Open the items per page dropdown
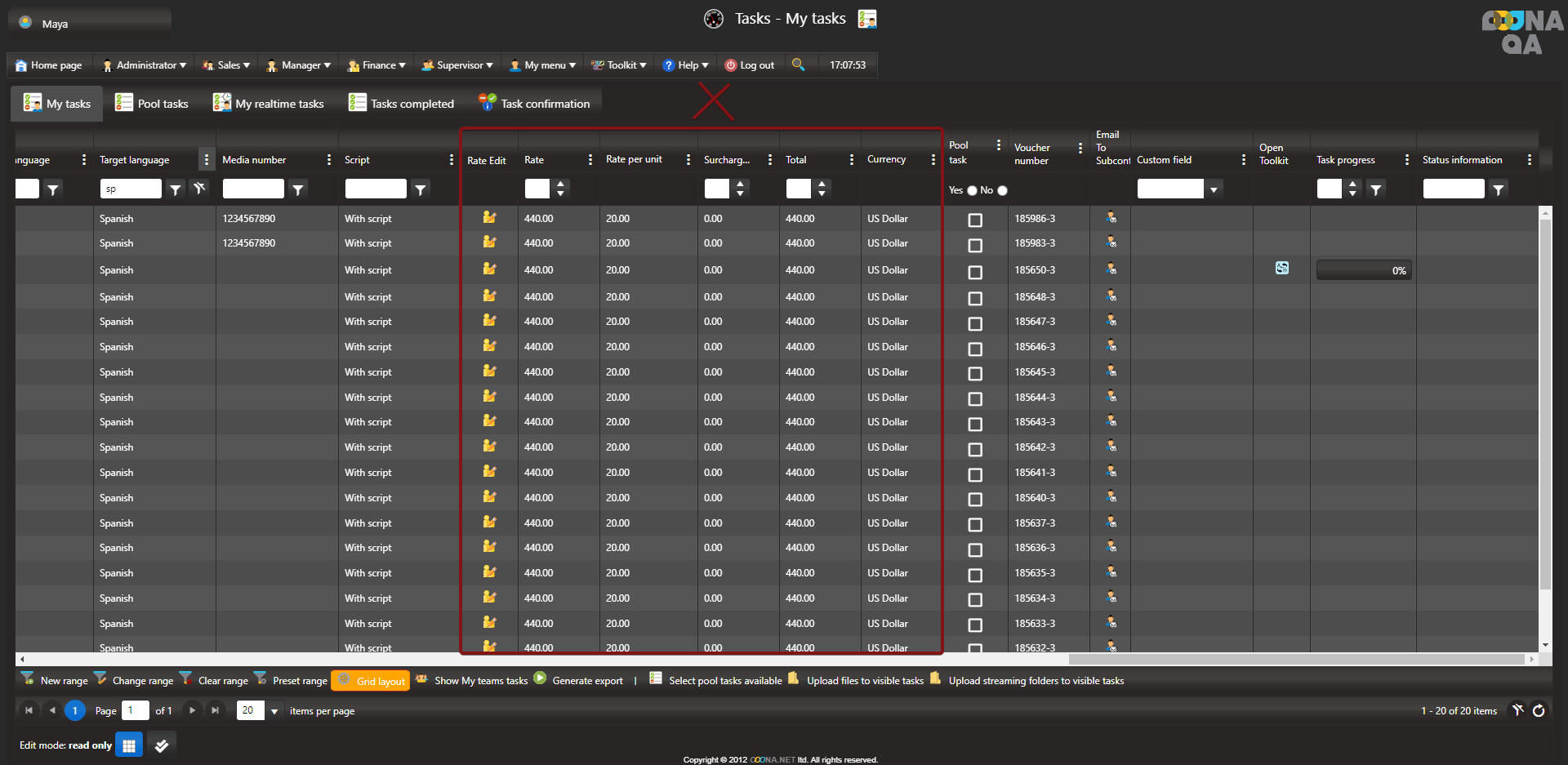 [274, 711]
